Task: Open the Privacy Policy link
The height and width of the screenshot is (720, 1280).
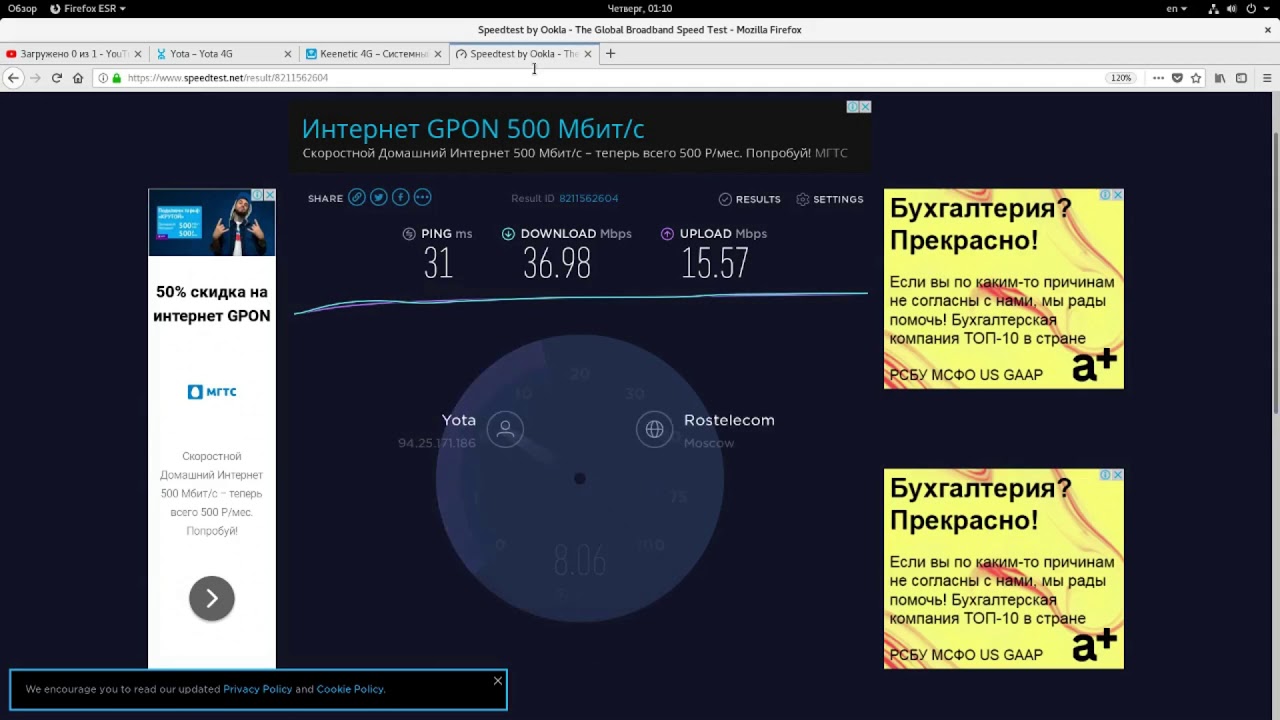Action: [x=257, y=689]
